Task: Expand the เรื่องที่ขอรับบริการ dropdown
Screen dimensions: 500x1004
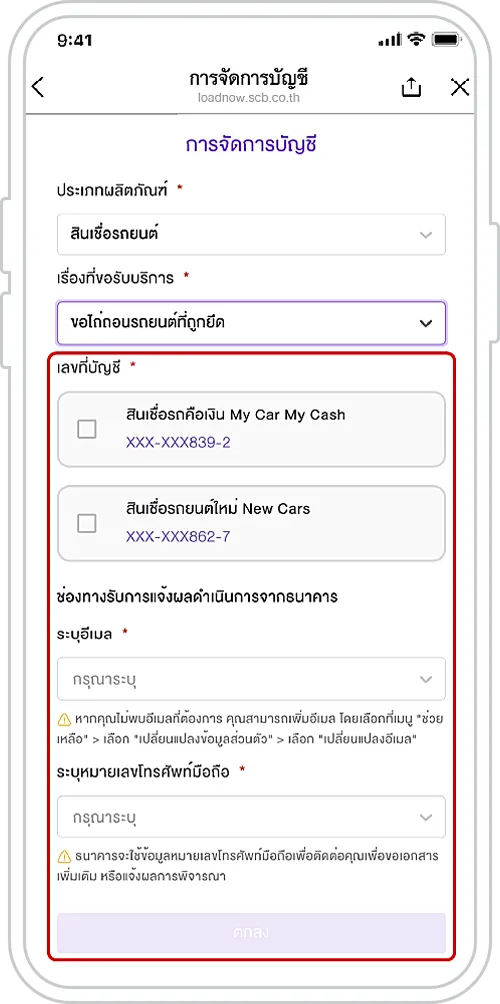Action: click(x=251, y=323)
